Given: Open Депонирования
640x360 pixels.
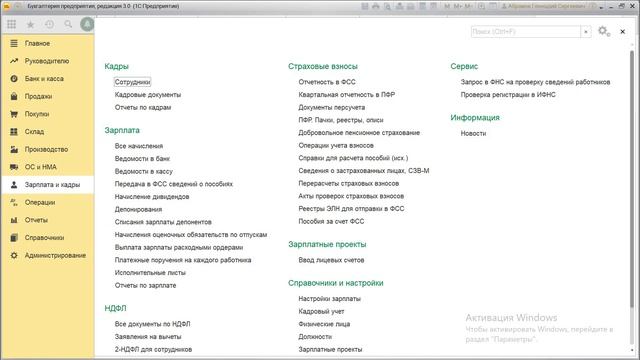Looking at the screenshot, I should pos(138,209).
